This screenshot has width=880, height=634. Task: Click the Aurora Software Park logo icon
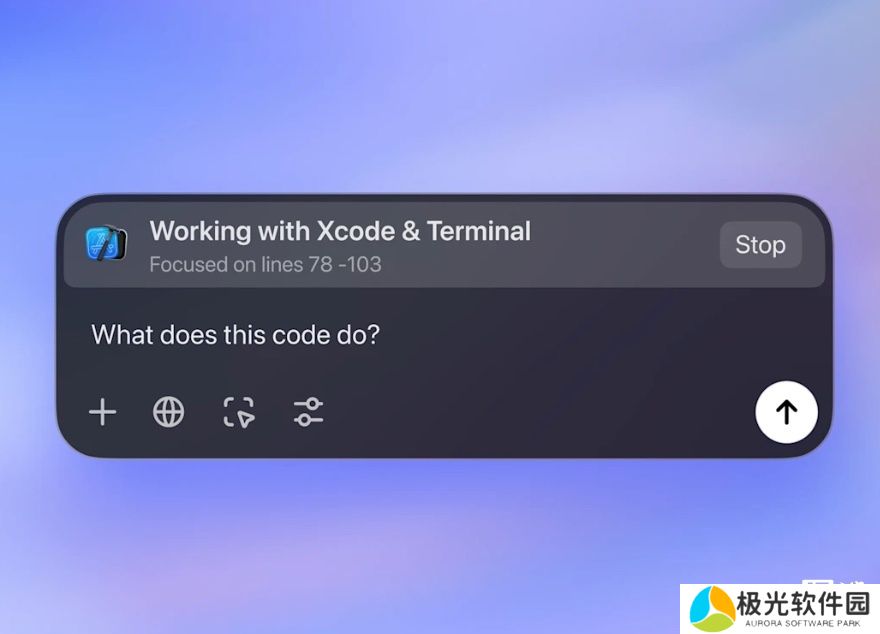click(x=711, y=609)
